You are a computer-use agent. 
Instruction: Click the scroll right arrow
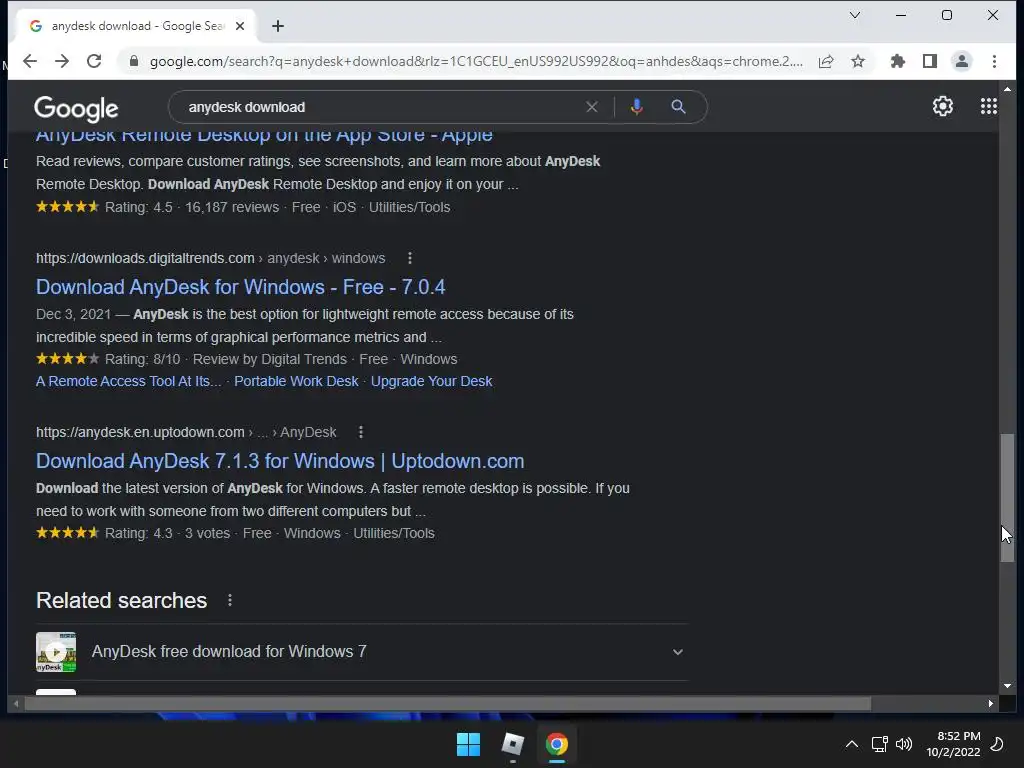point(991,703)
